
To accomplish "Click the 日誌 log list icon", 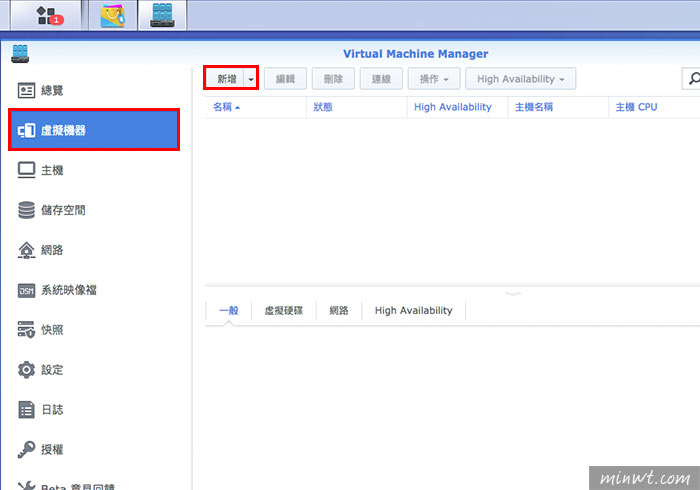I will click(26, 409).
